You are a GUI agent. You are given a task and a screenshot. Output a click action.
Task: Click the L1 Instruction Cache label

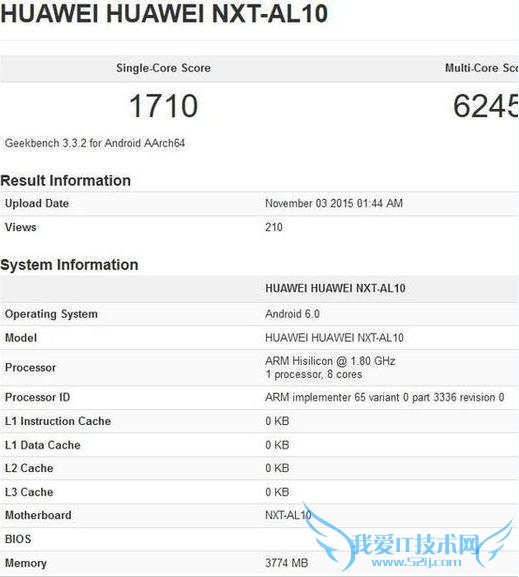[58, 421]
